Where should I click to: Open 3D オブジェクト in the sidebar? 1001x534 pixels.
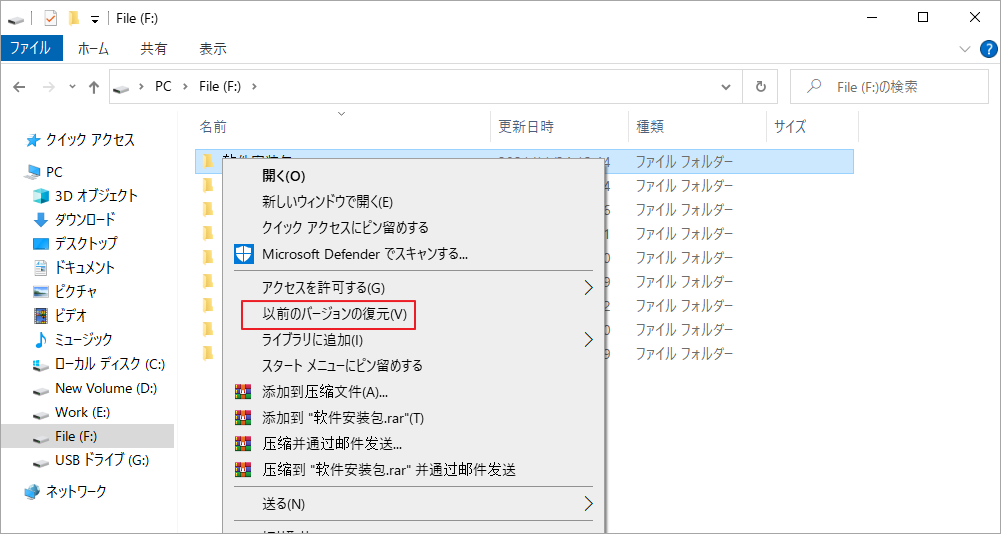[86, 195]
